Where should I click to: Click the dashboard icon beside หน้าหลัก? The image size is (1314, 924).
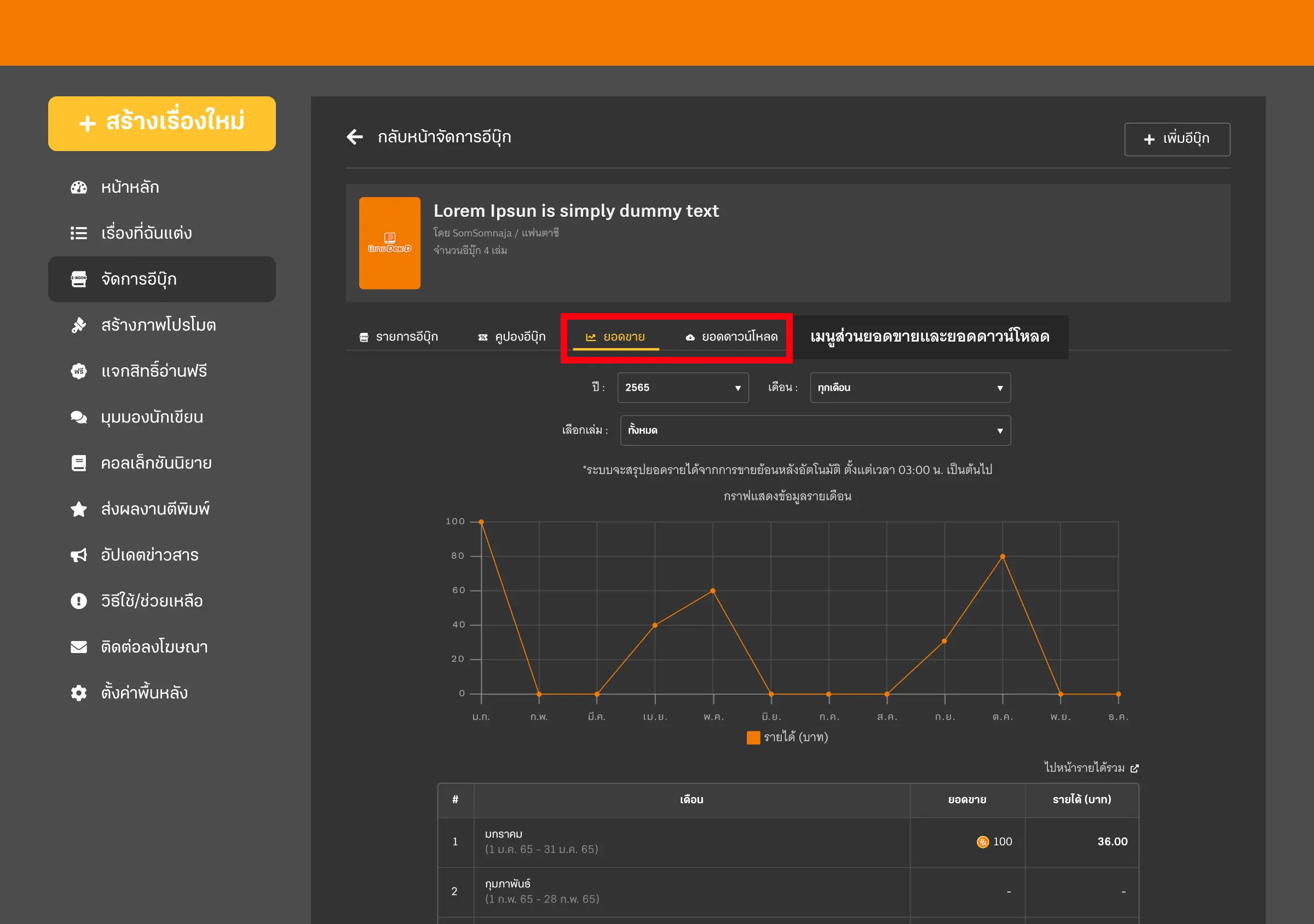click(x=78, y=187)
